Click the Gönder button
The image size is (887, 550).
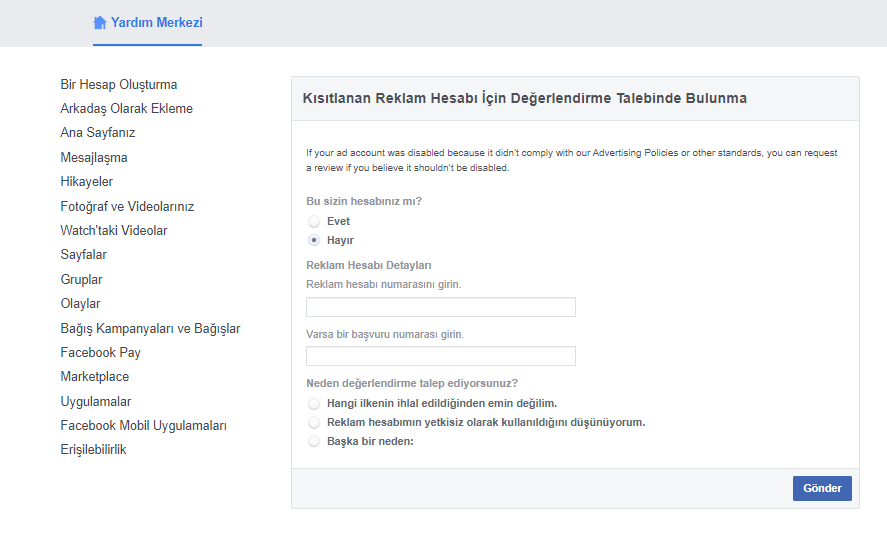click(821, 488)
